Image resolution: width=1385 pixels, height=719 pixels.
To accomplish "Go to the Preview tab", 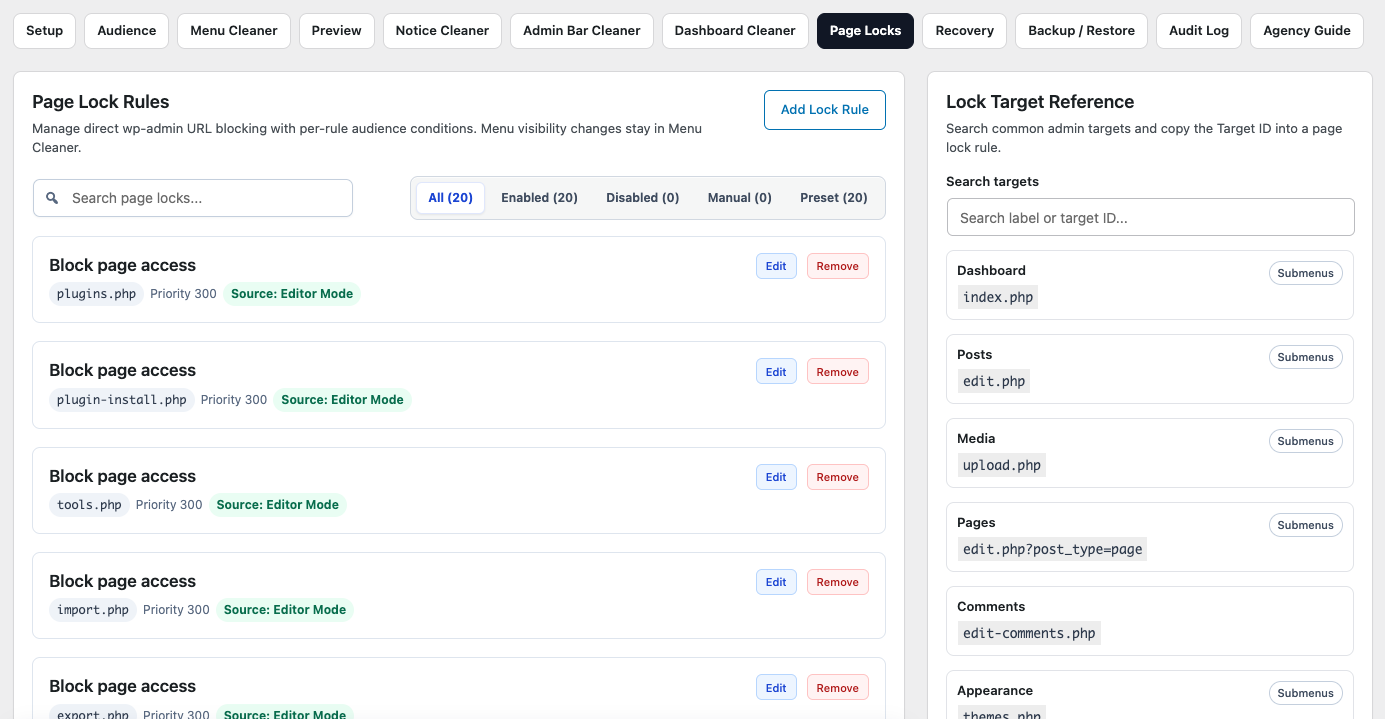I will [x=336, y=31].
